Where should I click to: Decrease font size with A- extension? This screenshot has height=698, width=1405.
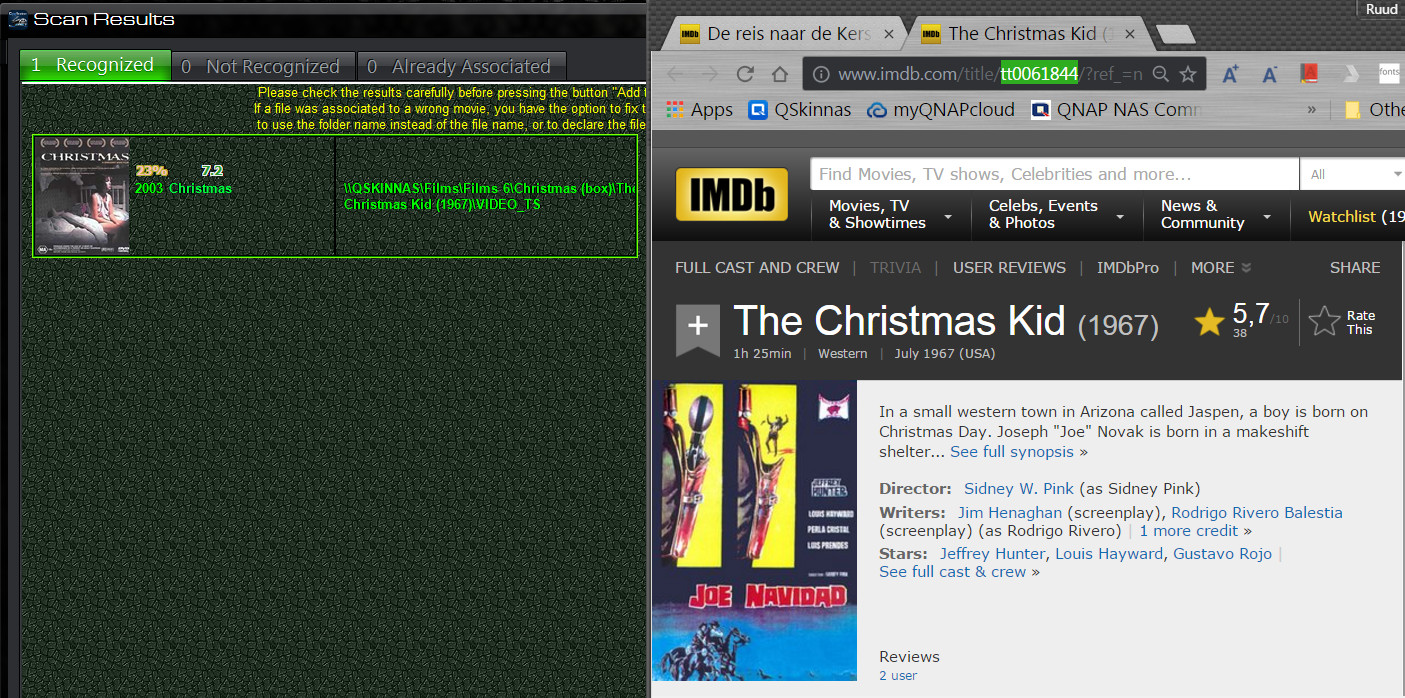(x=1269, y=74)
